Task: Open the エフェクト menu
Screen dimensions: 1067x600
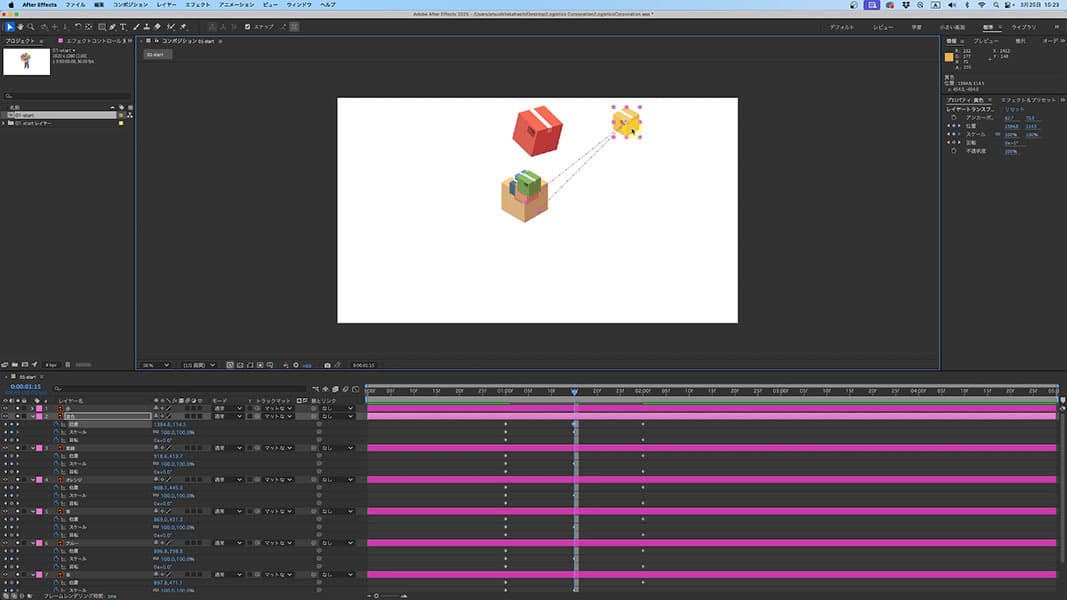Action: coord(197,5)
